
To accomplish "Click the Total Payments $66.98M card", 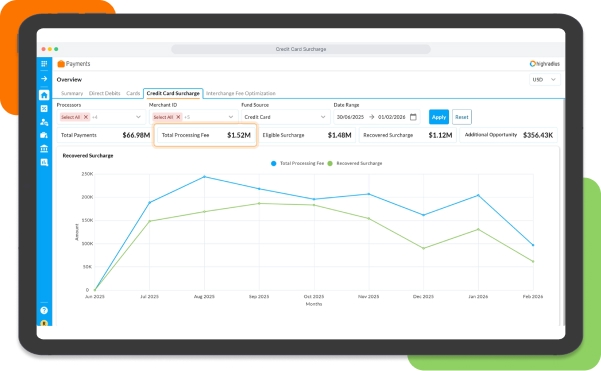I will (104, 135).
